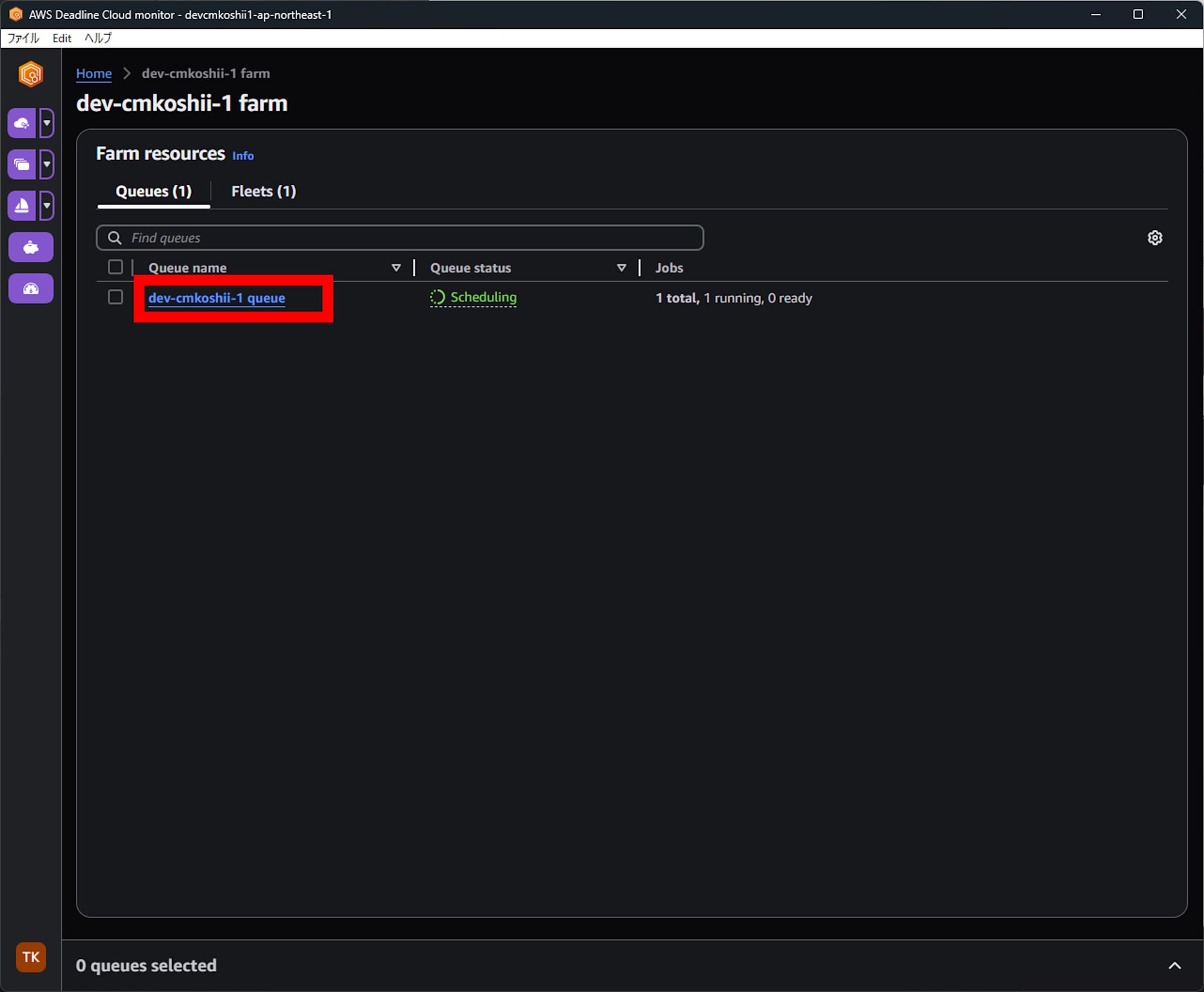The image size is (1204, 992).
Task: Click the AWS Deadline Cloud title bar app icon
Action: (16, 14)
